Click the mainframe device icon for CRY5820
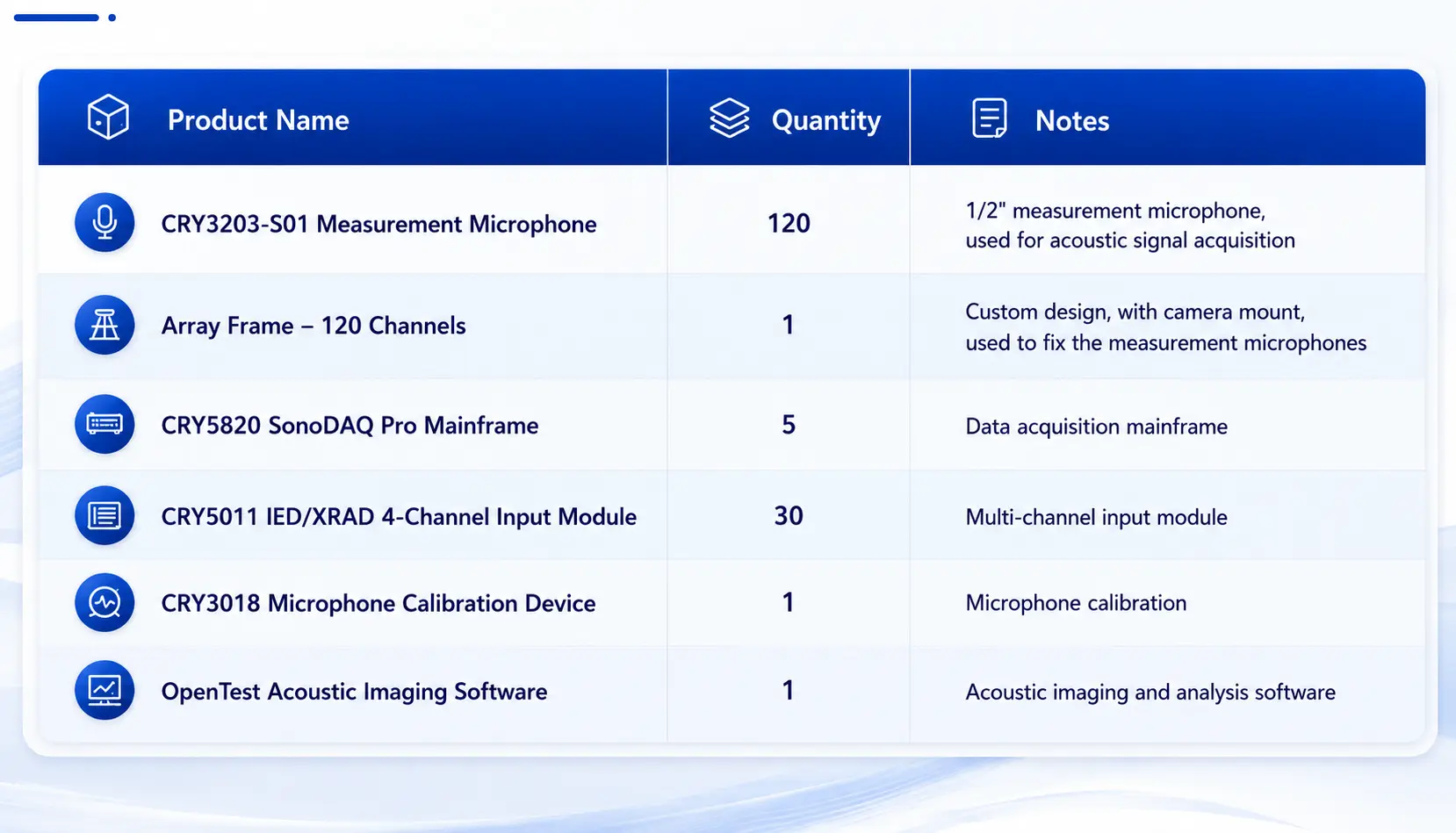This screenshot has height=833, width=1456. (105, 424)
